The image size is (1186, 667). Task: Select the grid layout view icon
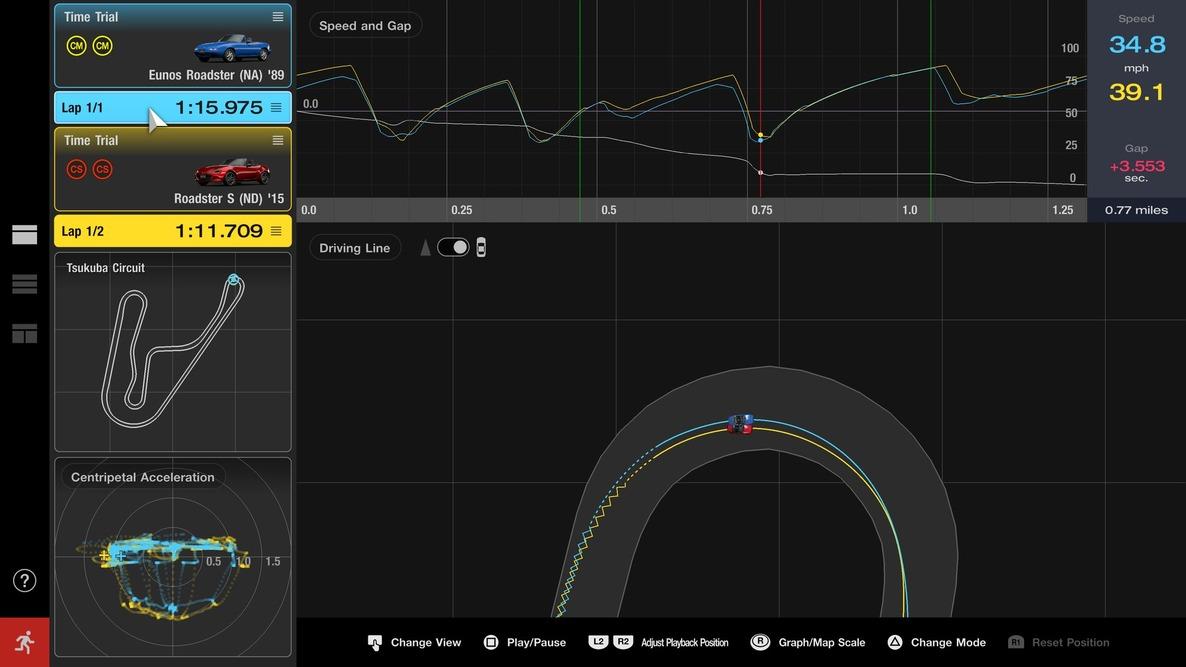click(x=23, y=331)
